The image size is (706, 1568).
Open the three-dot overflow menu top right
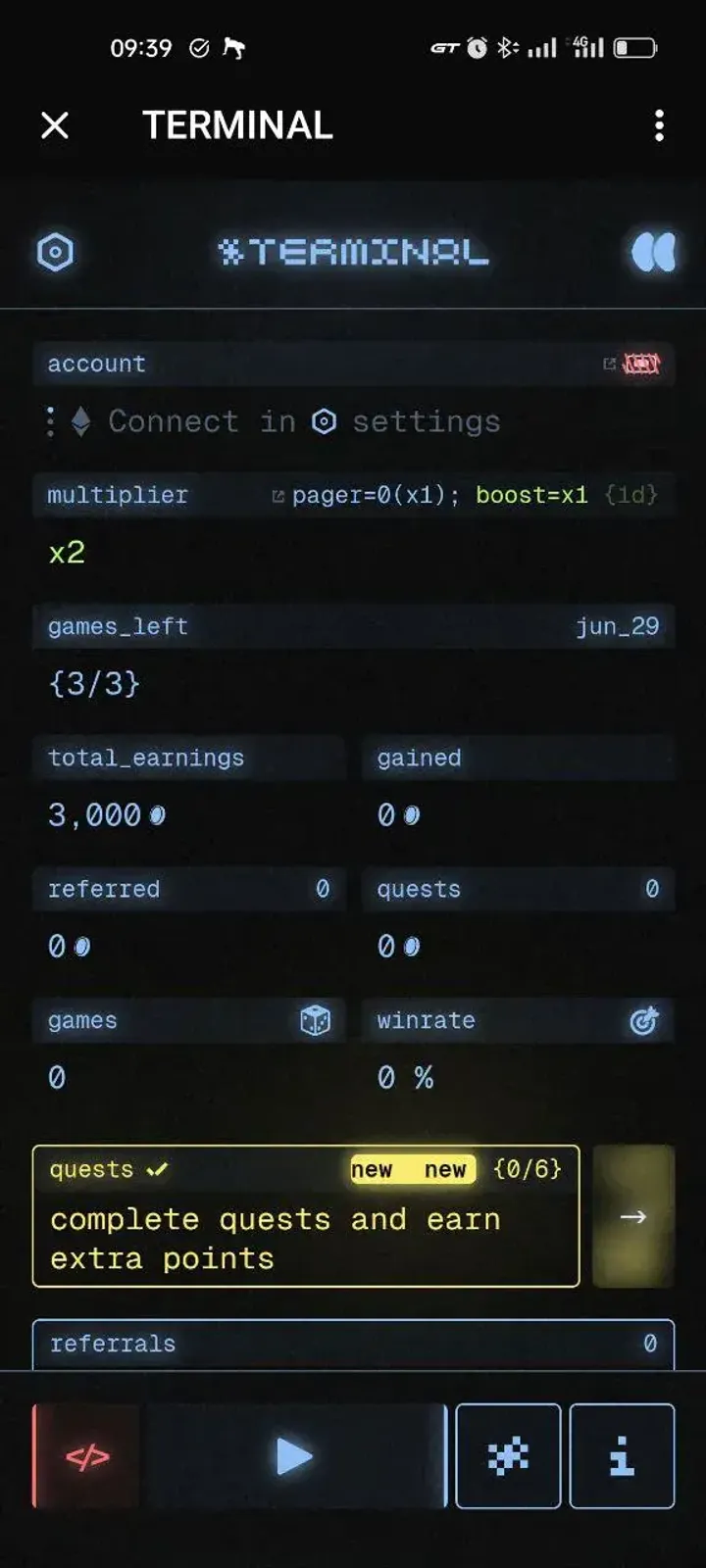658,126
